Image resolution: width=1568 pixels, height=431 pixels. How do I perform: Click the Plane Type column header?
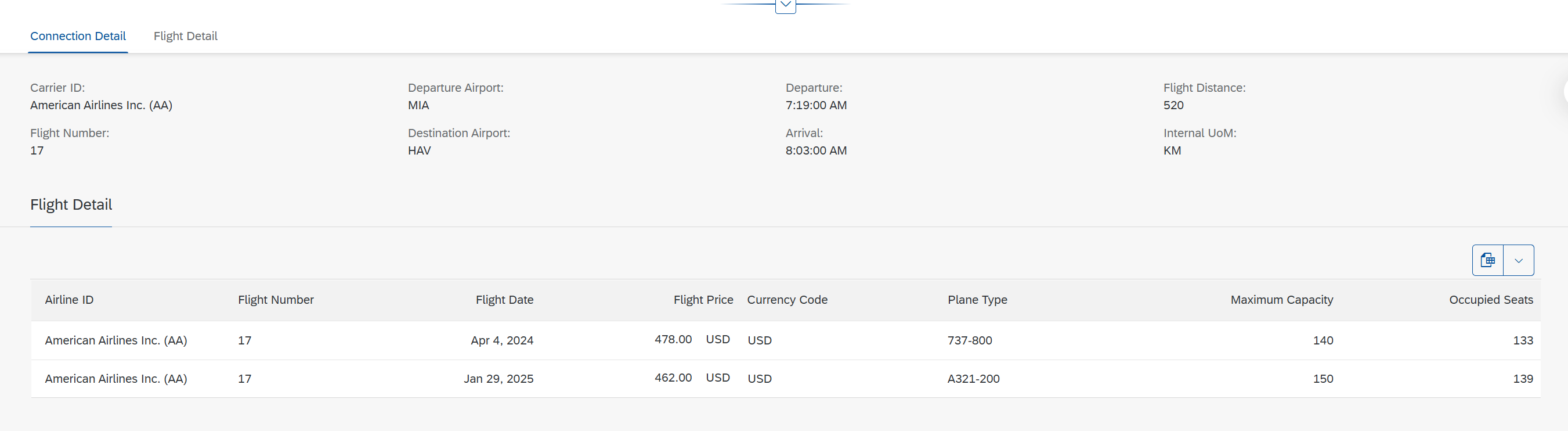click(977, 300)
